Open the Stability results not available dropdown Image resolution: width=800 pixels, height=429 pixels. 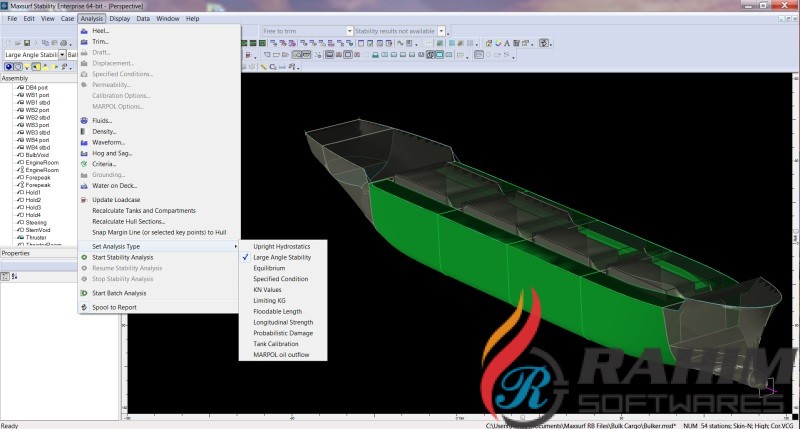tap(441, 31)
